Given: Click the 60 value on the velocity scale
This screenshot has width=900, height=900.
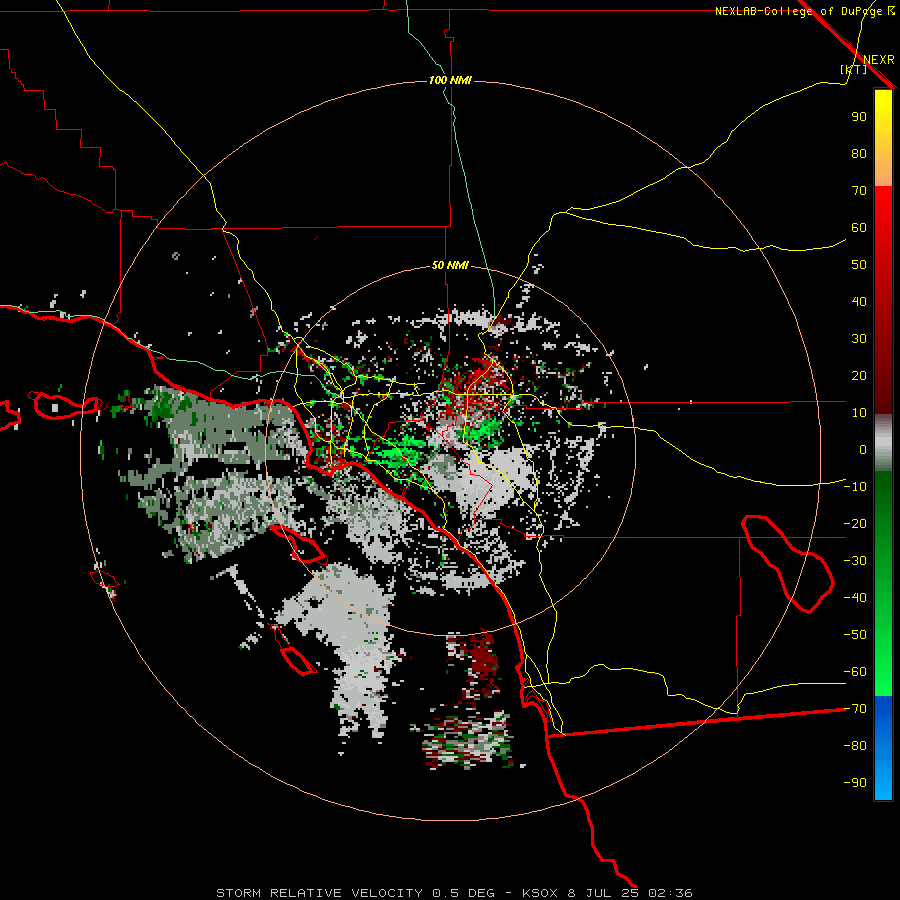Looking at the screenshot, I should point(859,228).
